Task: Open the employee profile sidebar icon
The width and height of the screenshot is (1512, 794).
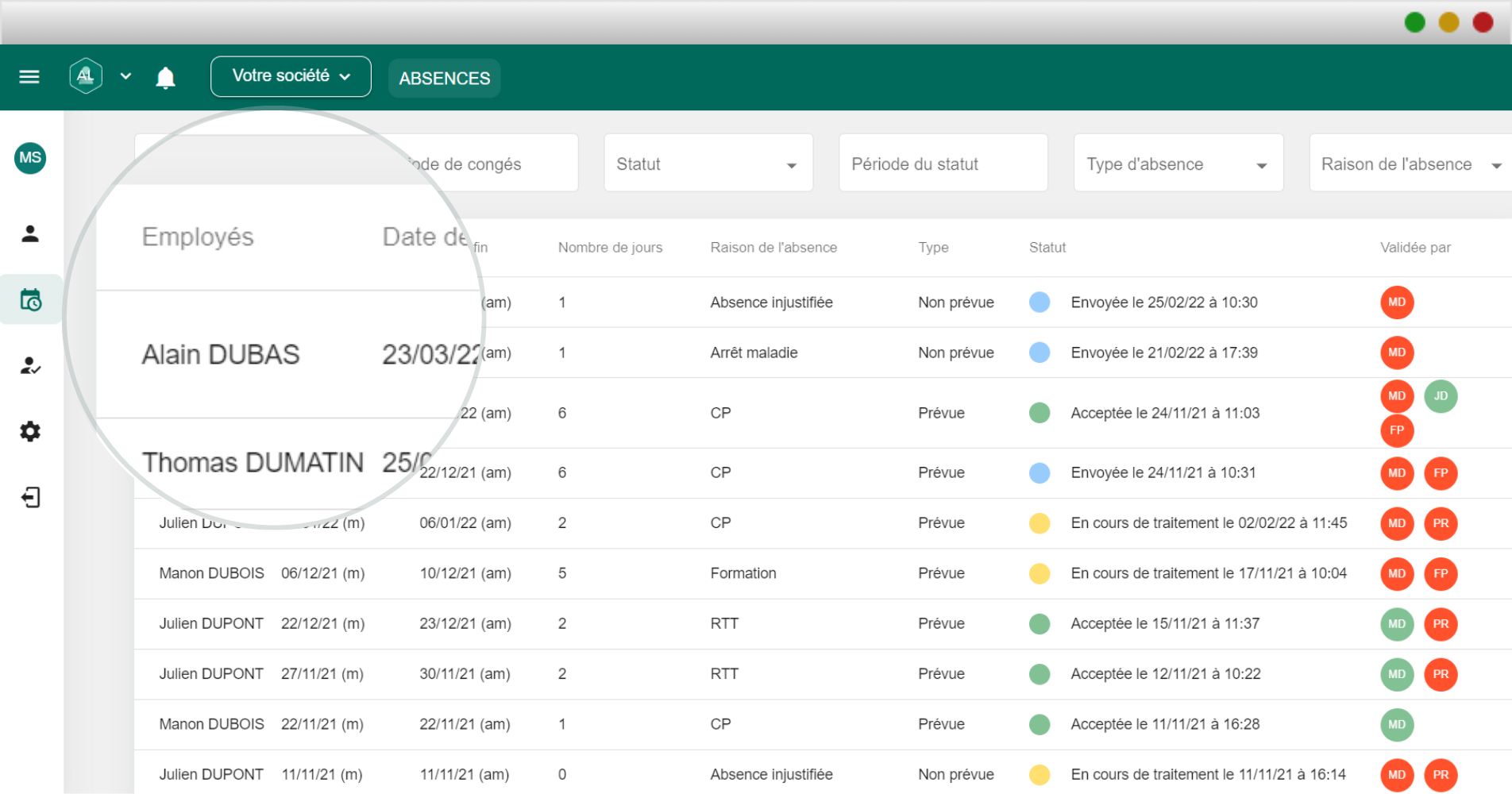Action: (x=30, y=233)
